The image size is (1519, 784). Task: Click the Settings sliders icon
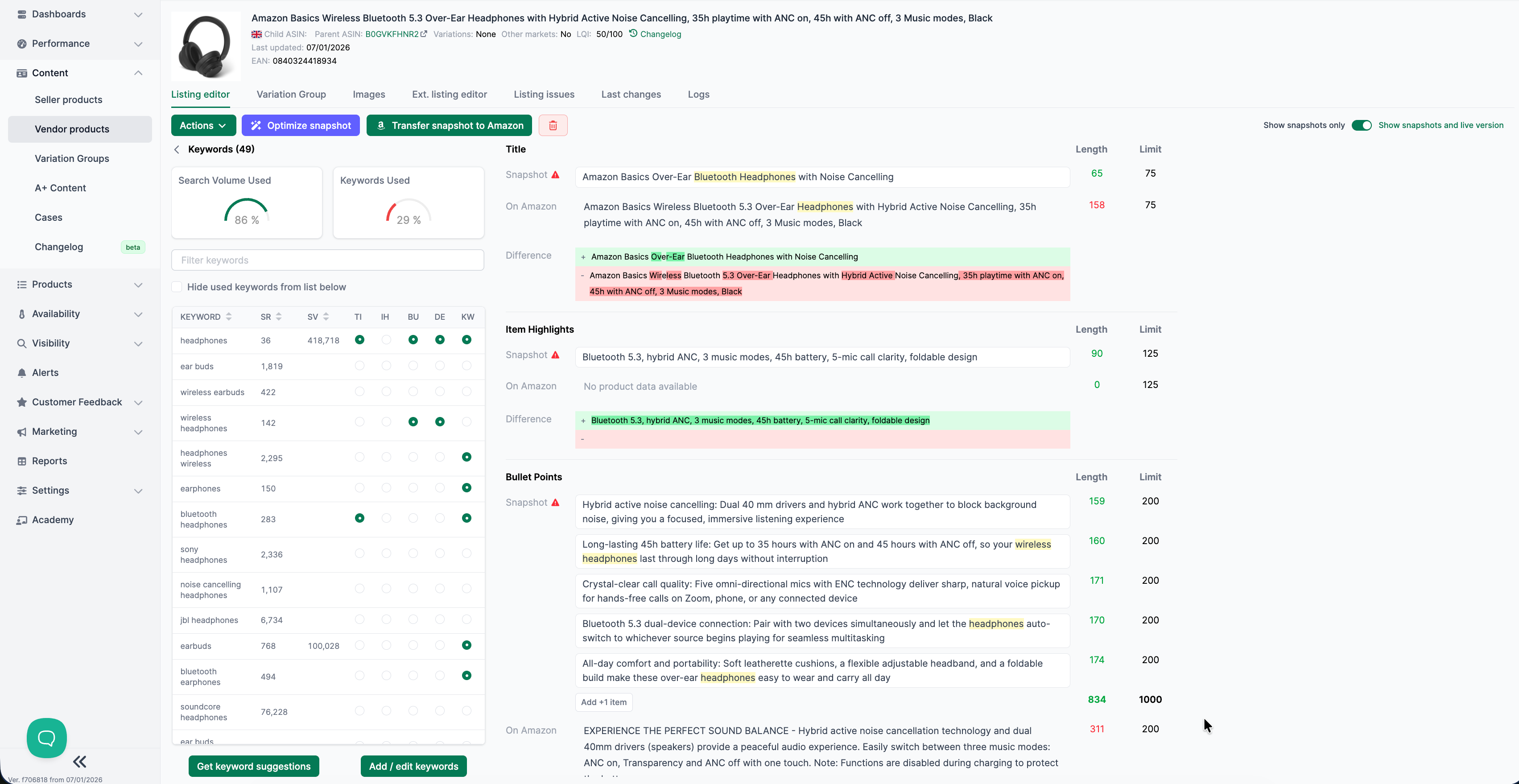(22, 491)
